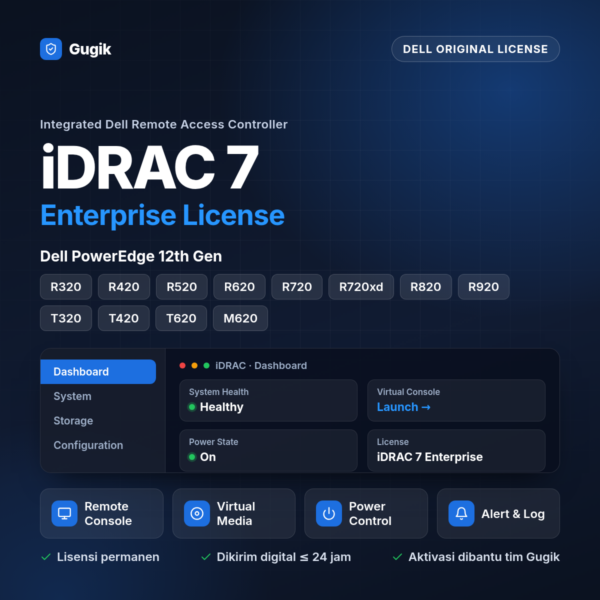600x600 pixels.
Task: Click the Dell PowerEdge 12th Gen heading
Action: point(131,256)
